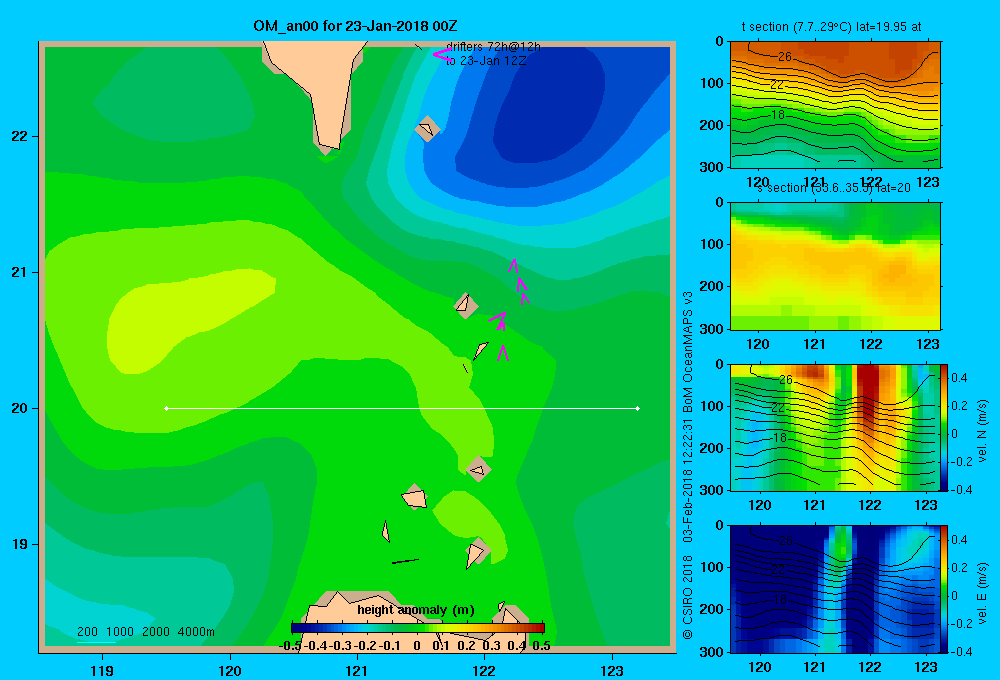
Task: Open the northward velocity section plot
Action: tap(835, 427)
